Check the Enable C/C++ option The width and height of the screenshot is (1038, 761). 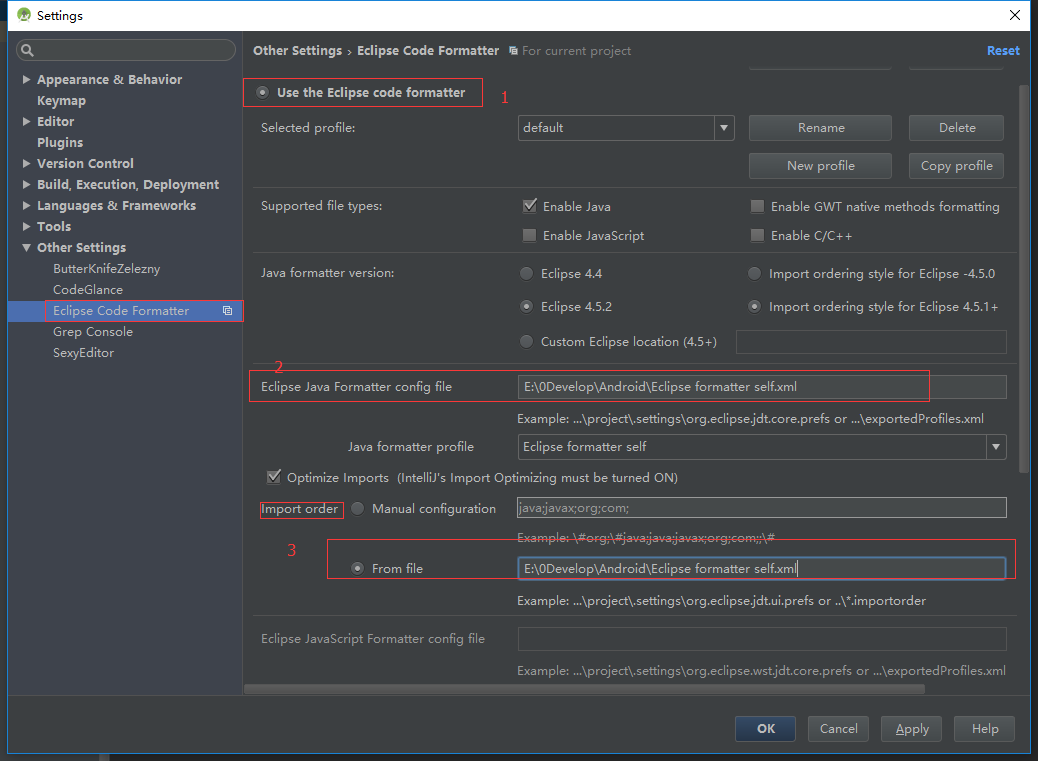[x=757, y=236]
